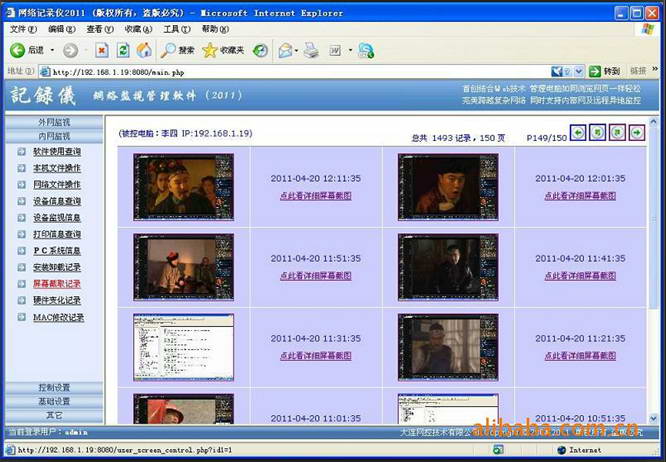Expand the 控制设置 sidebar section
Viewport: 666px width, 462px height.
point(53,387)
